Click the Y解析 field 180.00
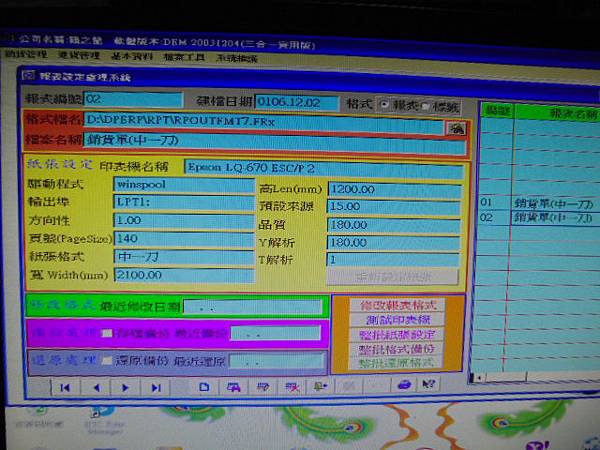The width and height of the screenshot is (600, 450). (x=394, y=243)
